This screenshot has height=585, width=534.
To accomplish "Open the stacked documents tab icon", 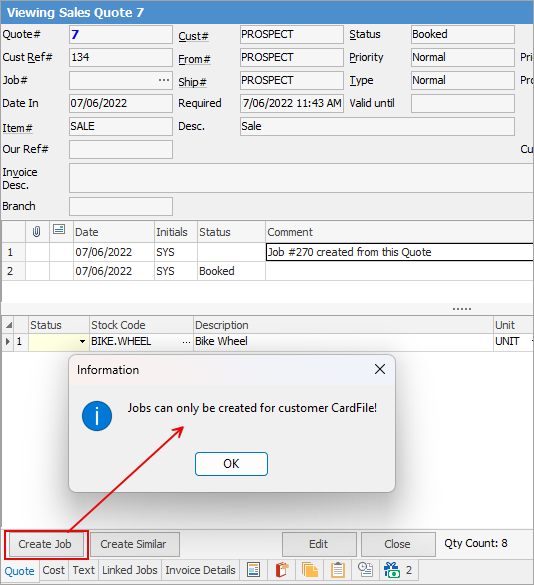I will [x=310, y=570].
